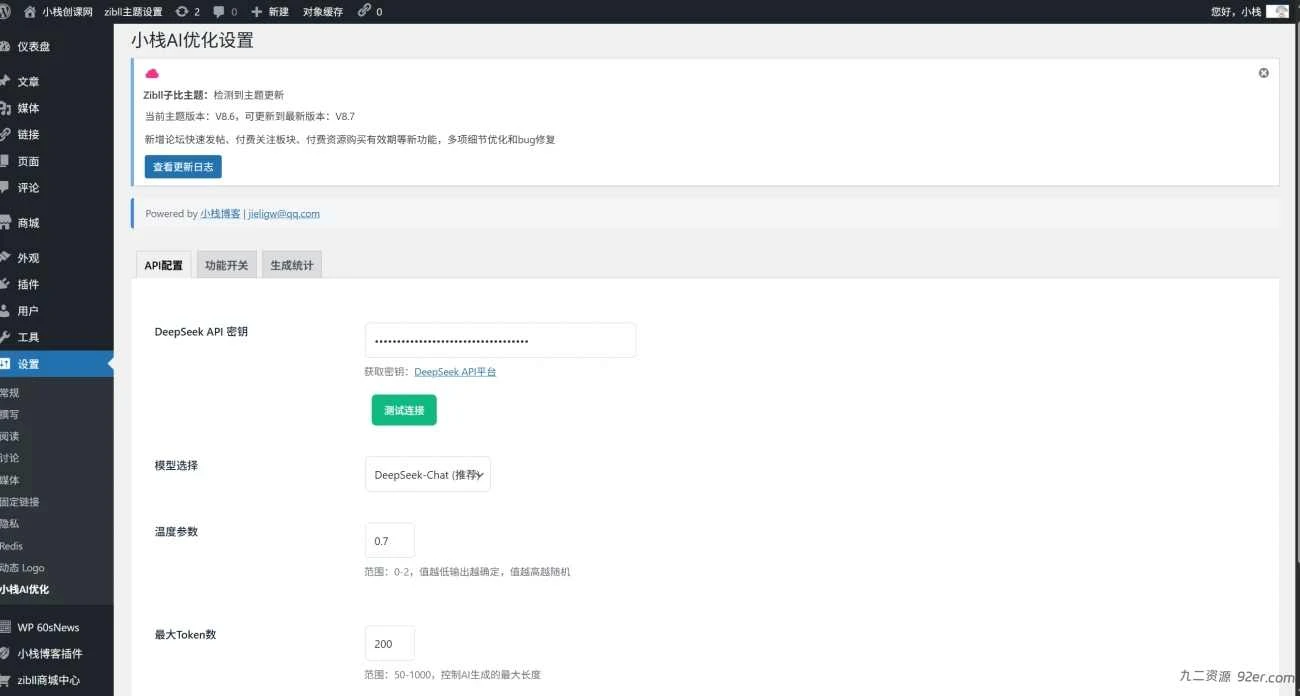Open the updates icon showing 2
The width and height of the screenshot is (1300, 696).
pyautogui.click(x=187, y=12)
